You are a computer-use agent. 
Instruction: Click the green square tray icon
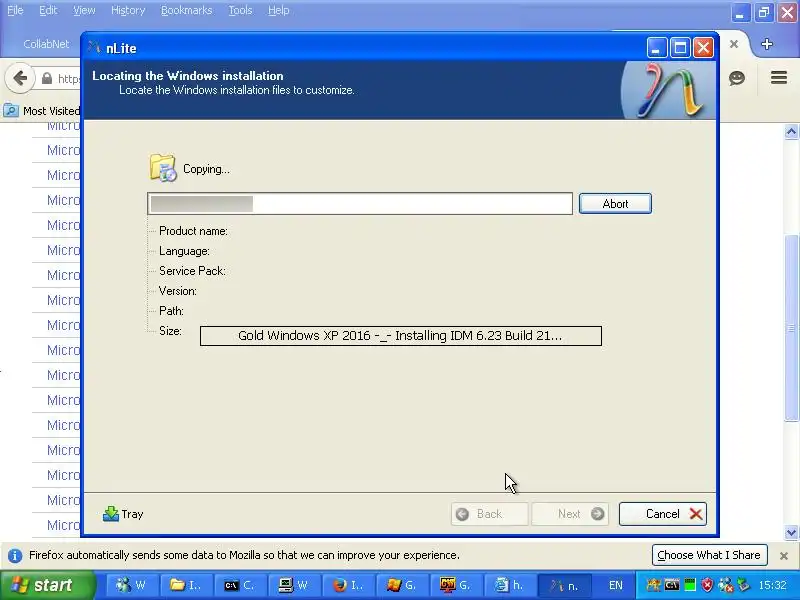pos(690,585)
